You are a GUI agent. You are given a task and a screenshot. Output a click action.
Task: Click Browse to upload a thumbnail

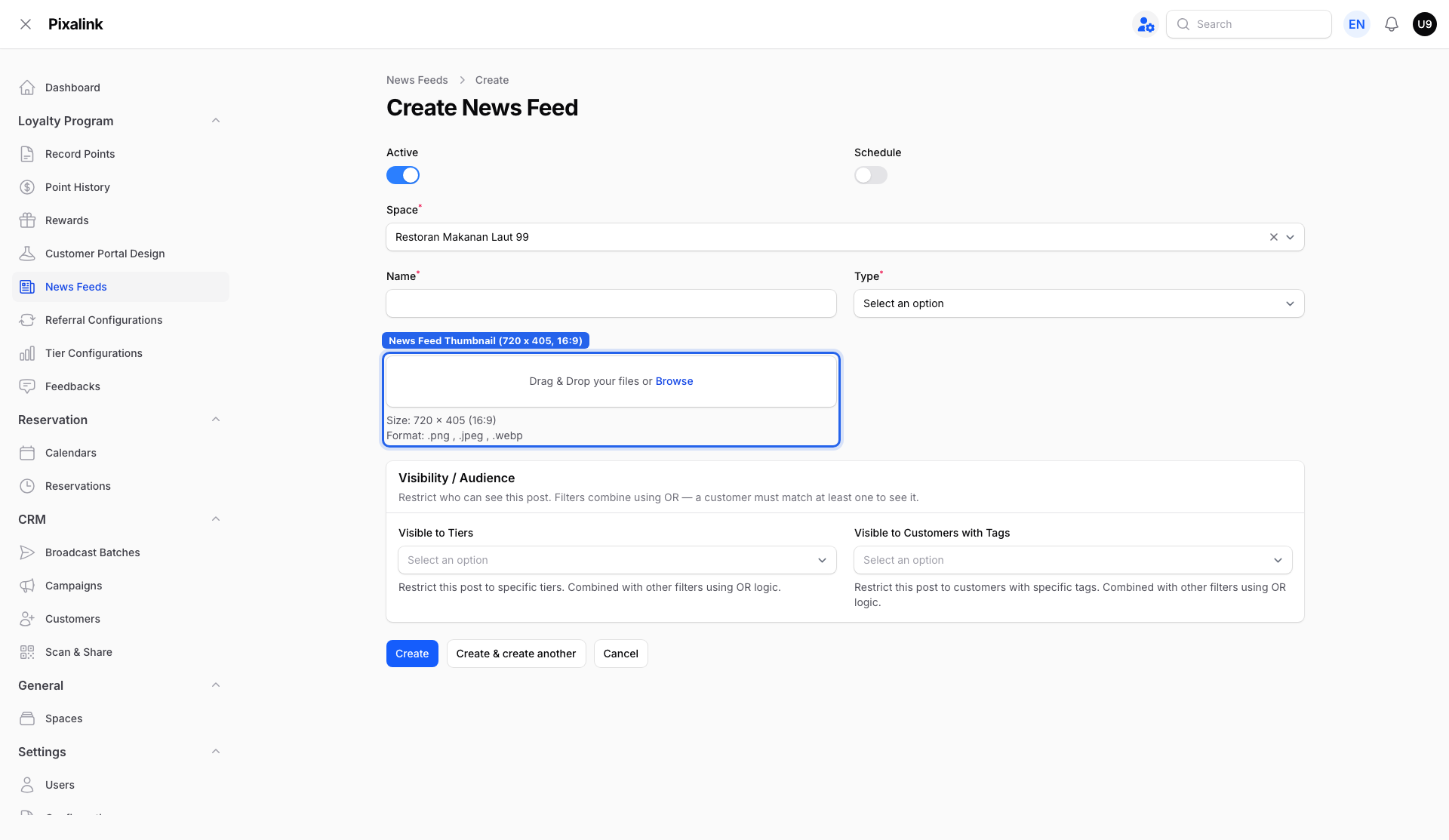[675, 381]
